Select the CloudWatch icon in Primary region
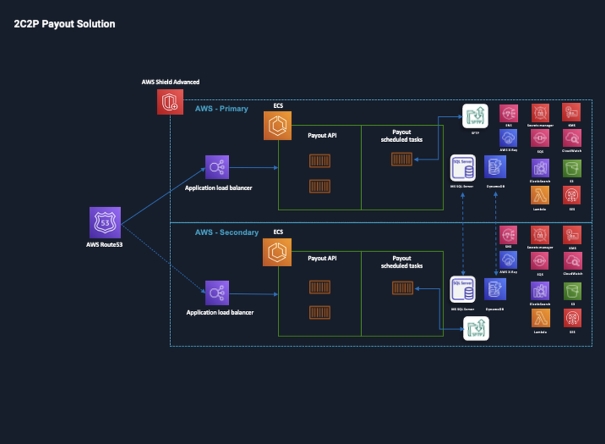The height and width of the screenshot is (444, 605). 572,139
